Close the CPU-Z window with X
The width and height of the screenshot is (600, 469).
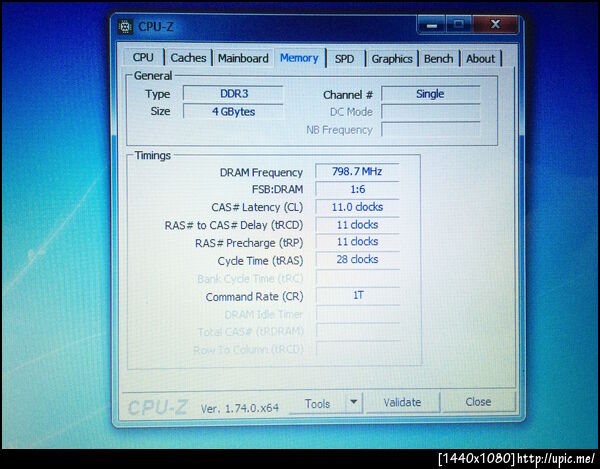coord(496,24)
